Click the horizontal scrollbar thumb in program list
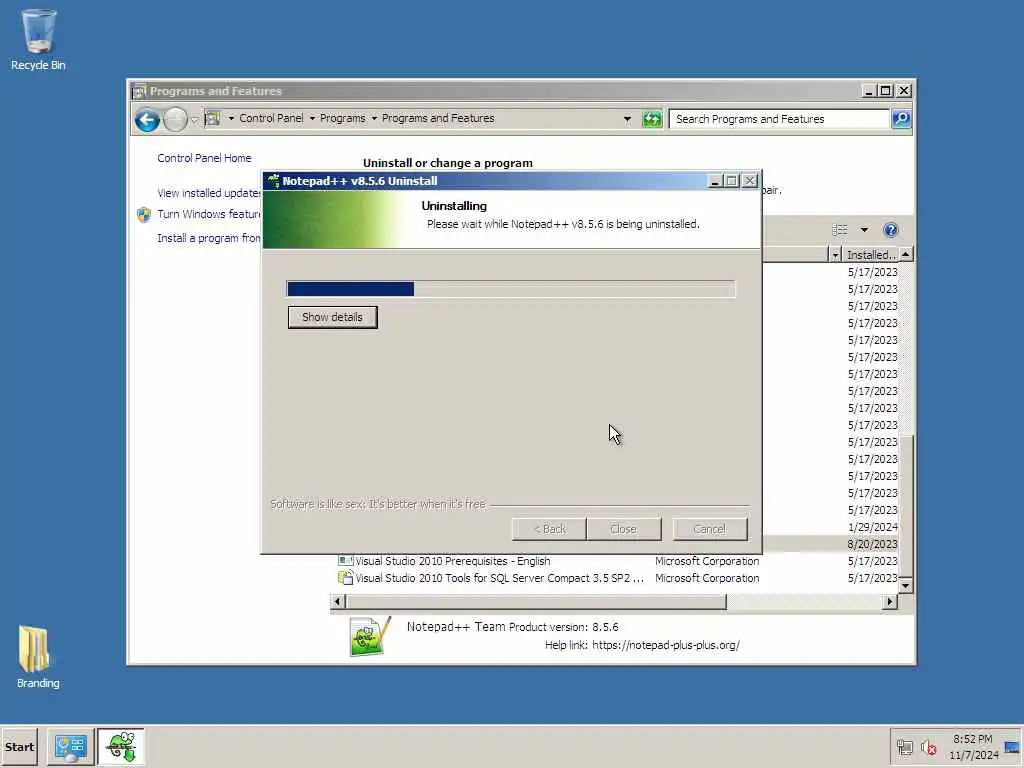The width and height of the screenshot is (1024, 768). point(536,601)
